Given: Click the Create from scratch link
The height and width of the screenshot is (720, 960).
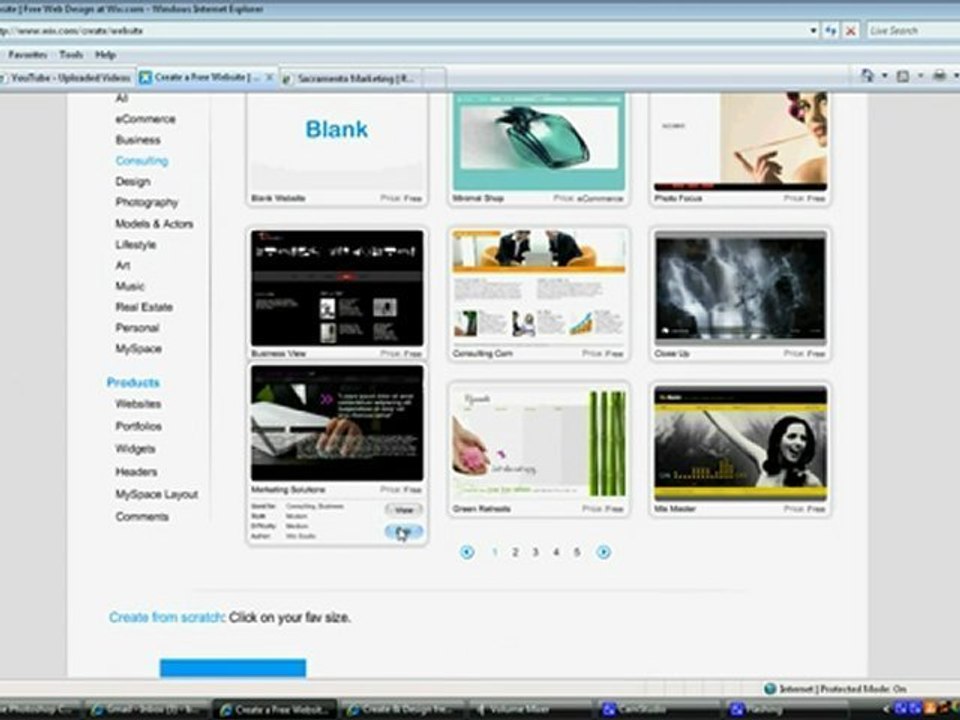Looking at the screenshot, I should tap(167, 617).
